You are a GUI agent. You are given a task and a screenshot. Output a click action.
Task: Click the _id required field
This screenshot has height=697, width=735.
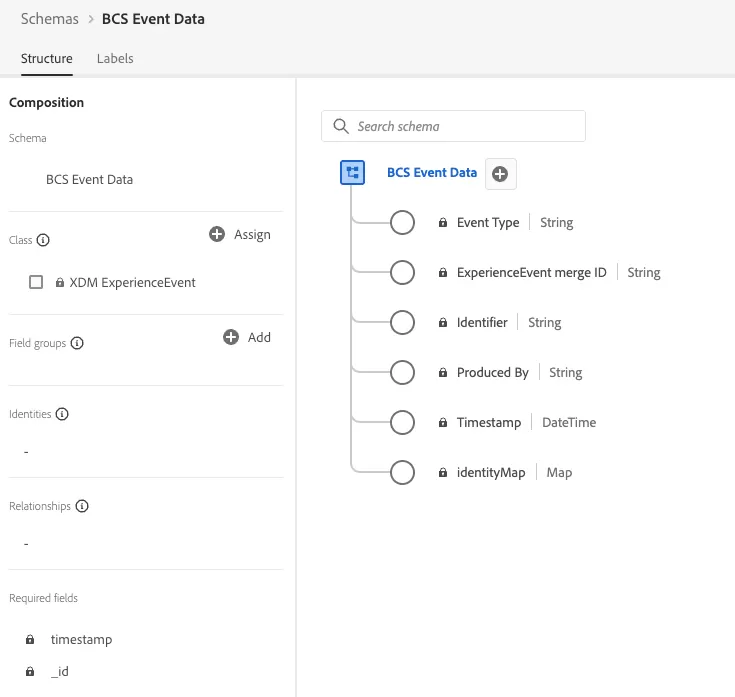click(x=60, y=672)
